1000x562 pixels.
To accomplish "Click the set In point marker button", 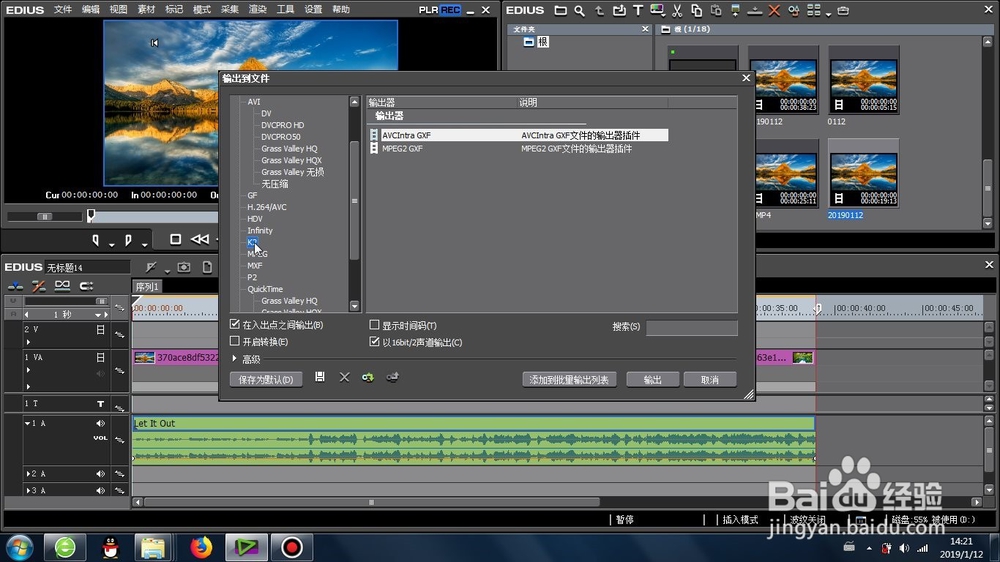I will [96, 240].
